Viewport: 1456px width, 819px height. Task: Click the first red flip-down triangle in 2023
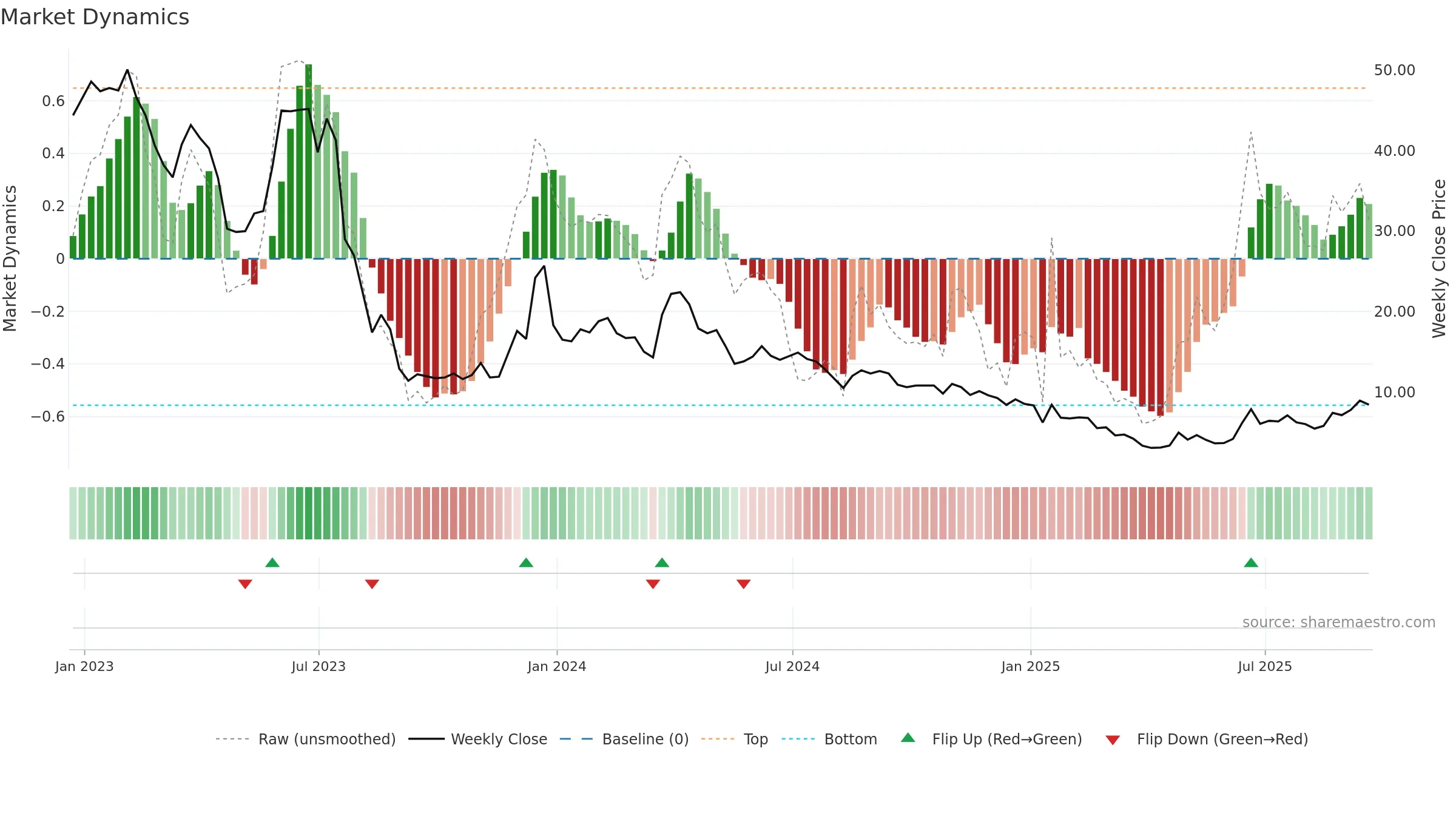245,584
